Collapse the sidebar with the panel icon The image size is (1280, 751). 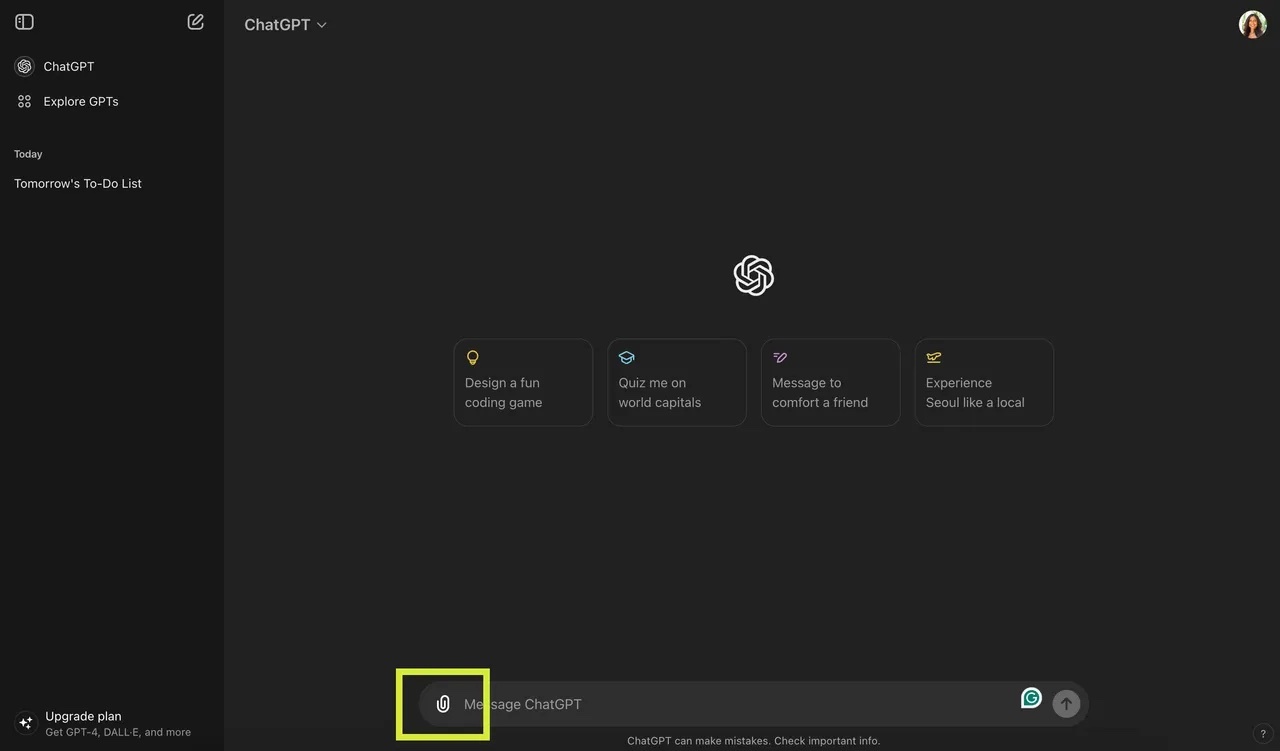point(25,22)
